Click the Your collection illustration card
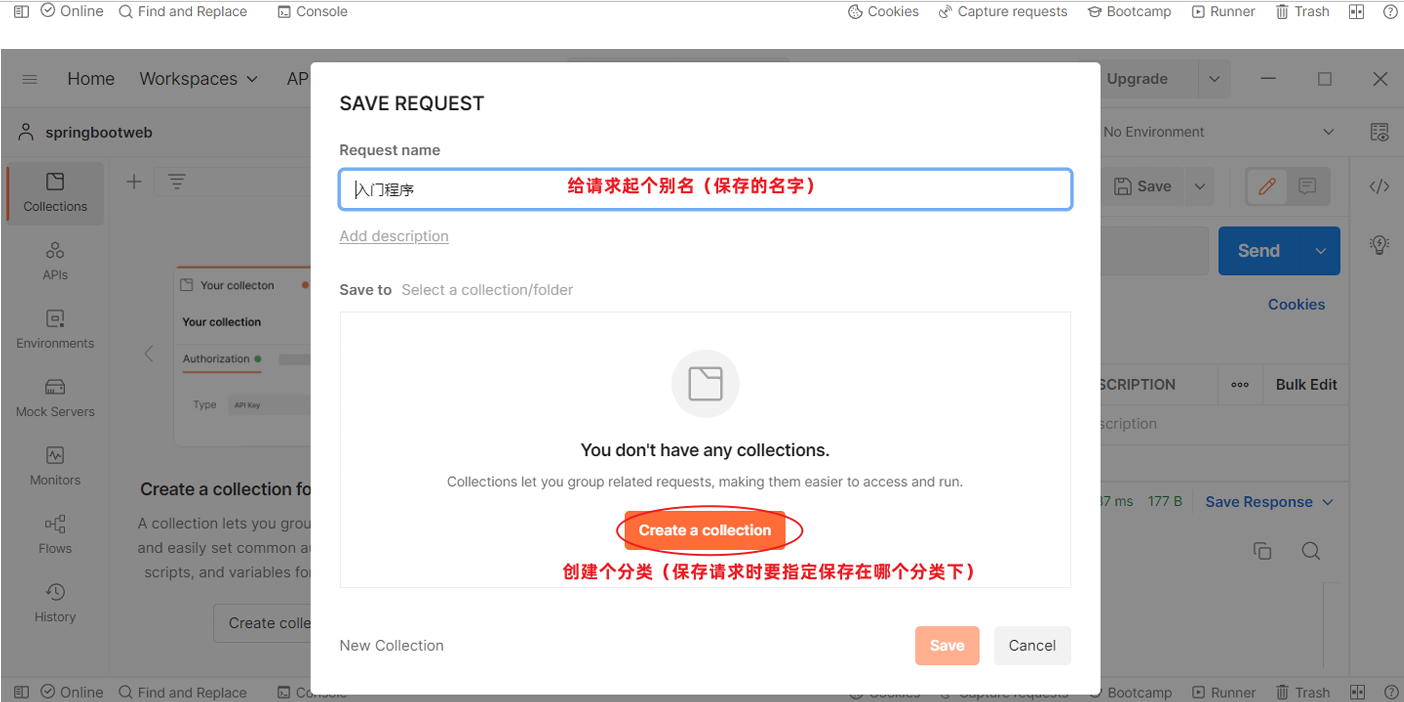The height and width of the screenshot is (702, 1404). pyautogui.click(x=242, y=355)
